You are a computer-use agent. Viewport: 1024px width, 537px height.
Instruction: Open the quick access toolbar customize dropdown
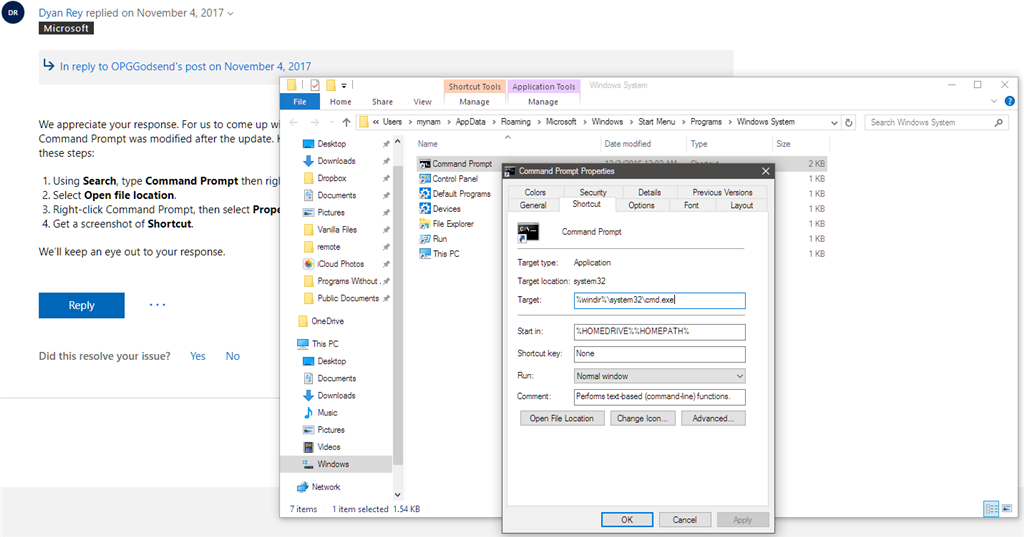(344, 85)
